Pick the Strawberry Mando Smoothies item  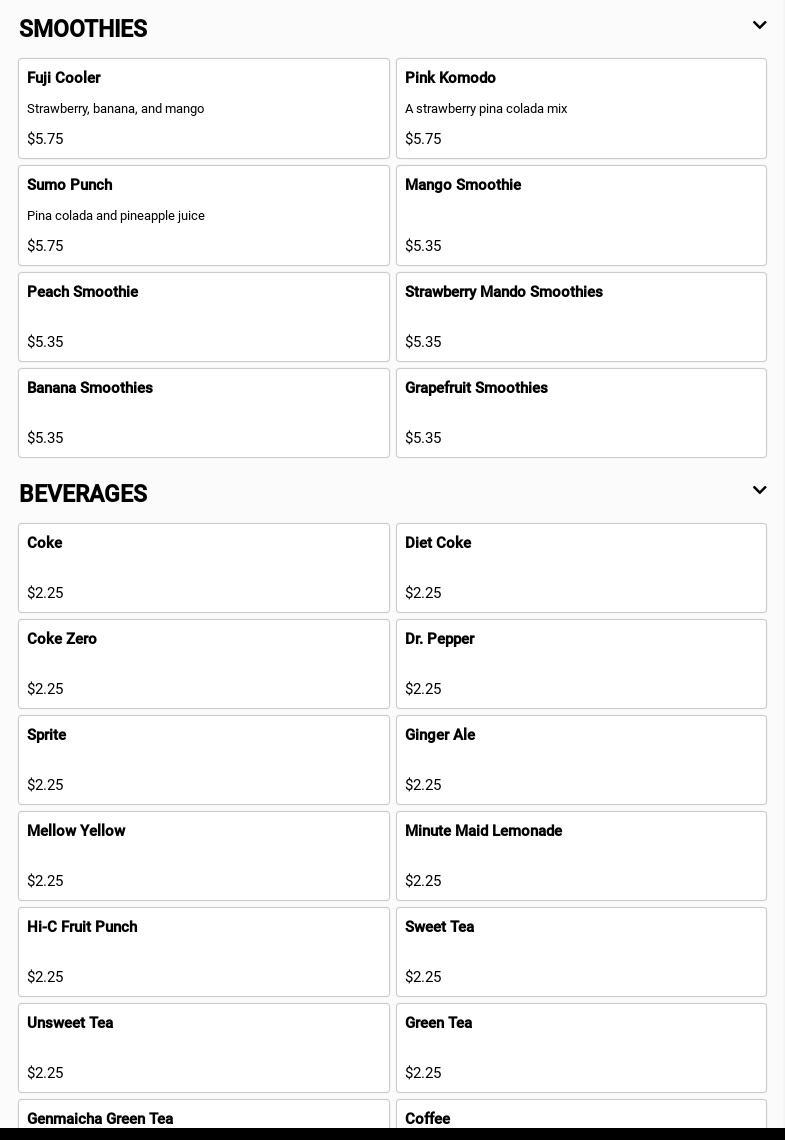(x=581, y=316)
